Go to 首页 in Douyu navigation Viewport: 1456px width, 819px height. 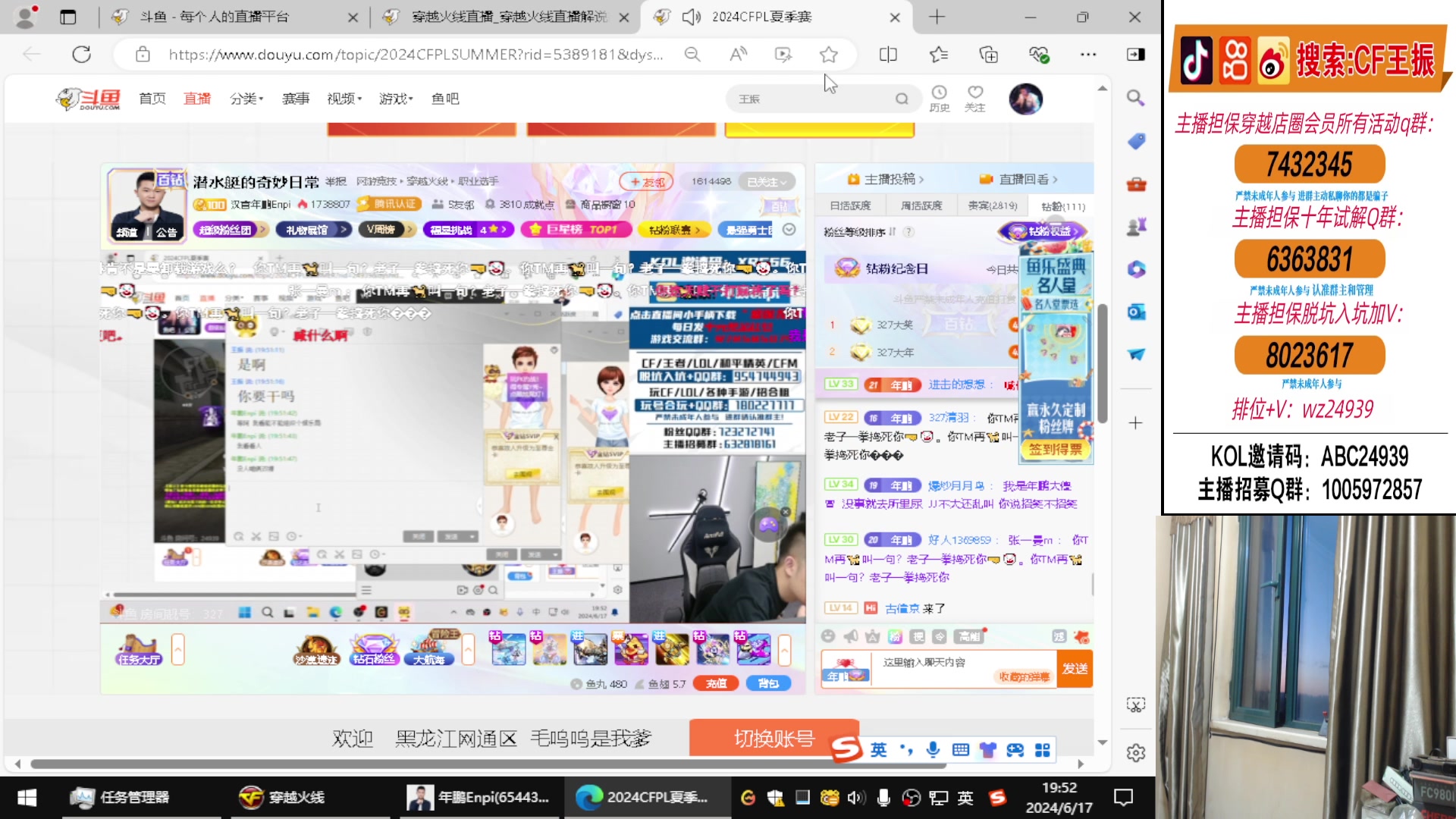(x=152, y=99)
